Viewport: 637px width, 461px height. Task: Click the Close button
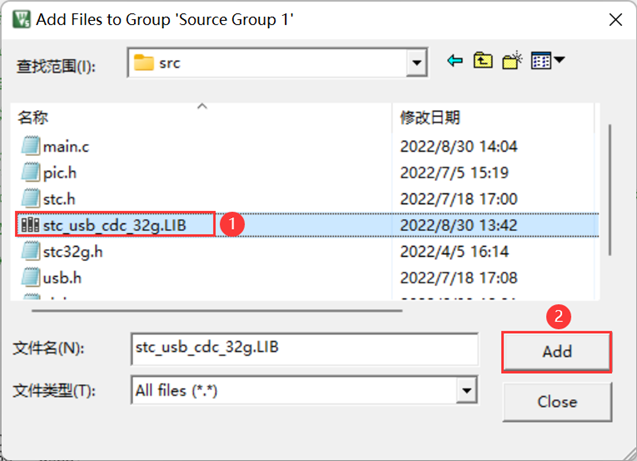tap(557, 402)
